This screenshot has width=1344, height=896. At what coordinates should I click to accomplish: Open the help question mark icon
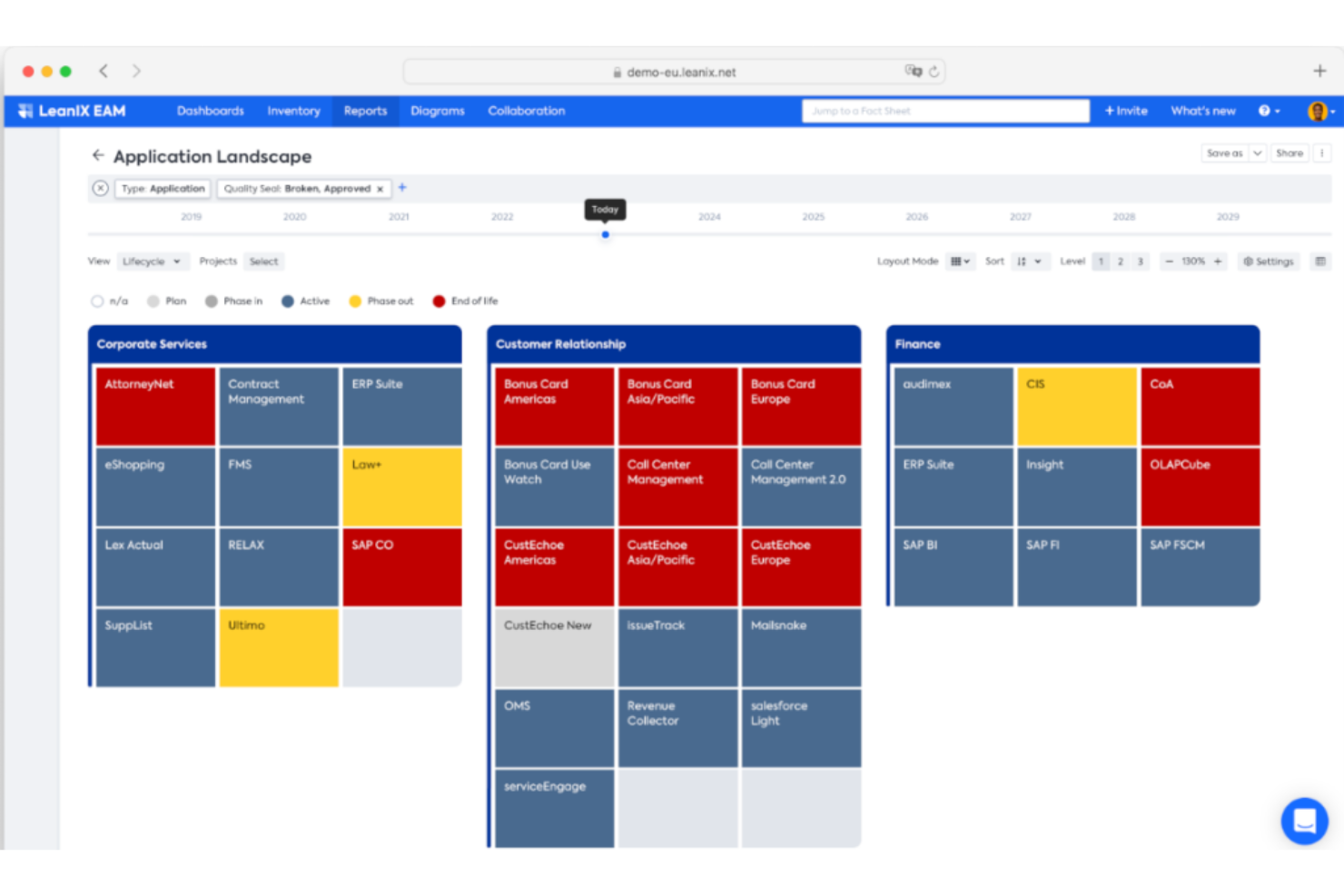click(1266, 111)
